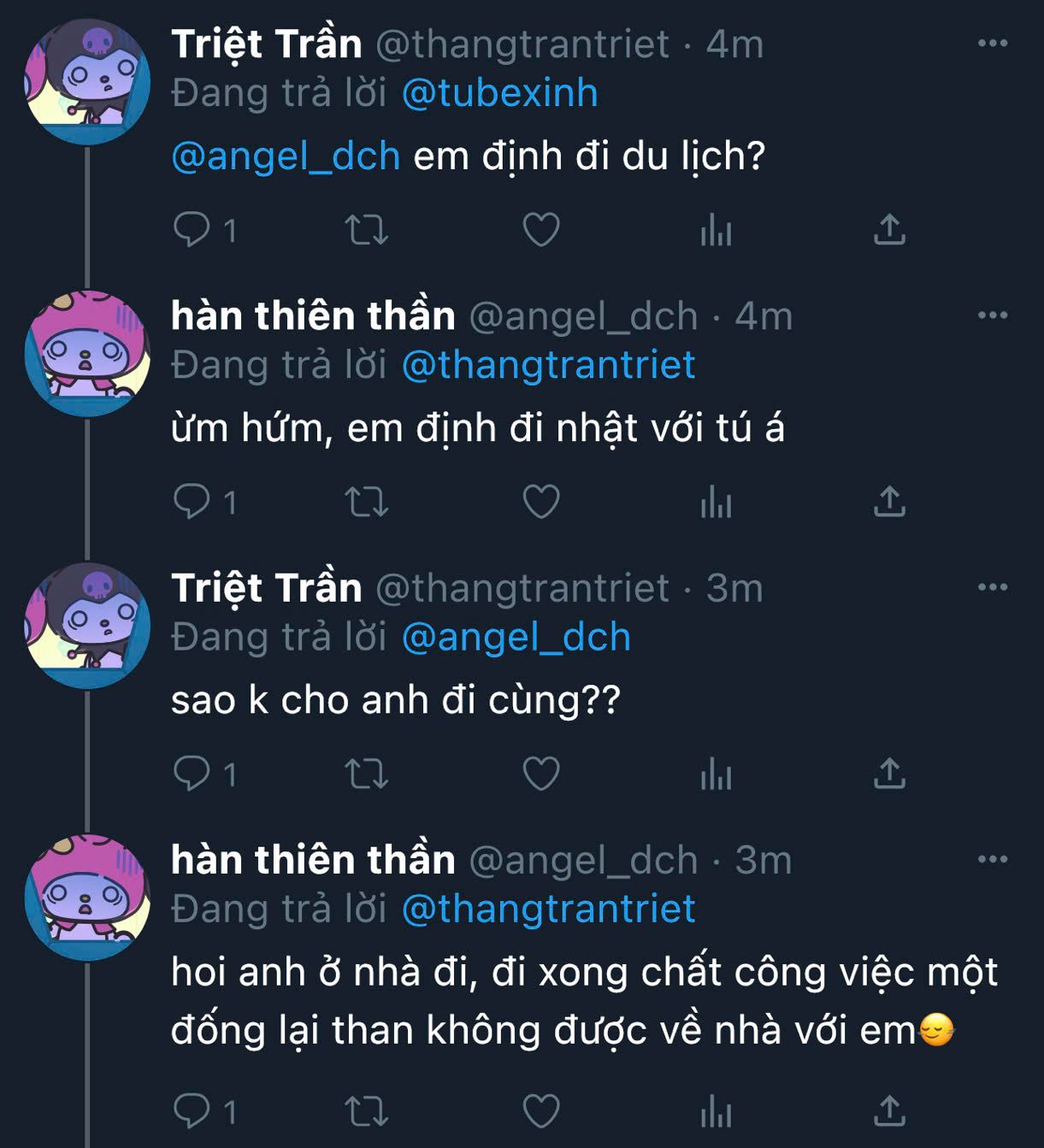Share the 'em định đi du lịch?' tweet
This screenshot has height=1148, width=1044.
click(x=889, y=229)
